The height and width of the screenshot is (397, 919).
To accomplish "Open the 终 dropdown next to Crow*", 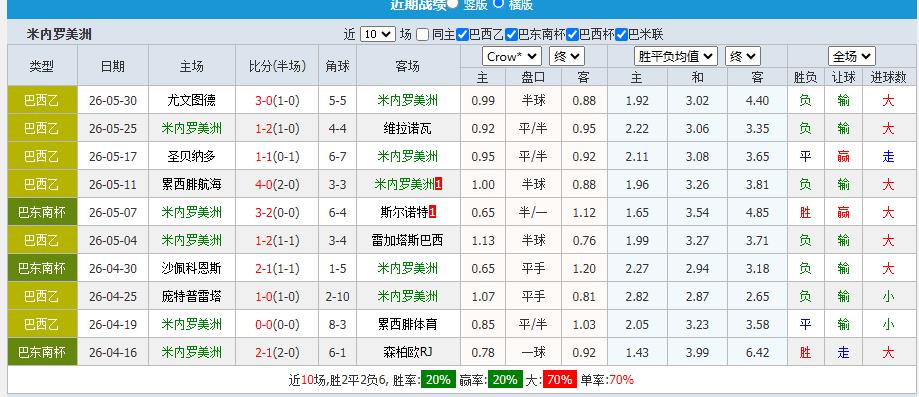I will pyautogui.click(x=567, y=57).
